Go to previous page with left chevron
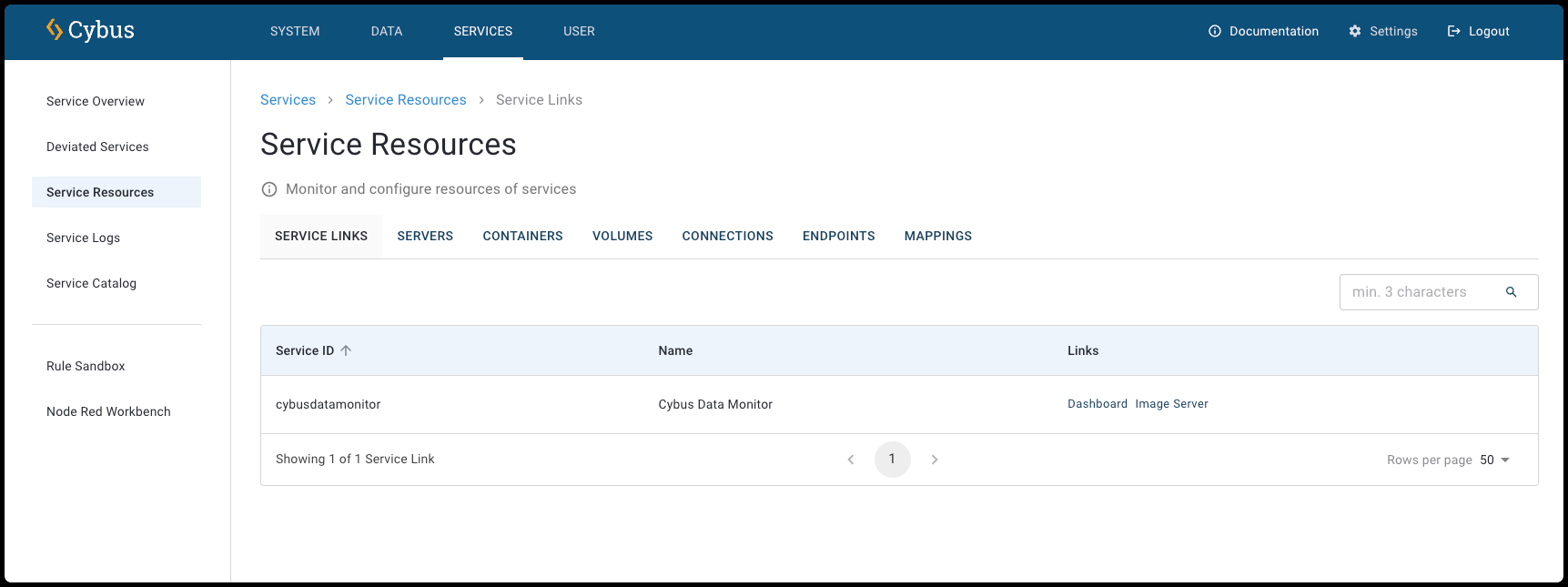The height and width of the screenshot is (587, 1568). pos(851,460)
